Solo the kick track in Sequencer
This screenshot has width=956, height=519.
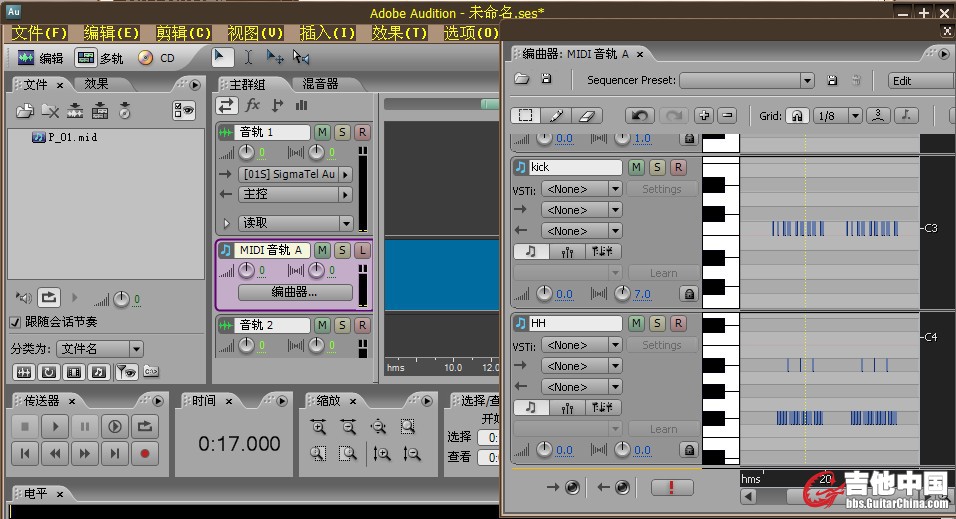(657, 167)
